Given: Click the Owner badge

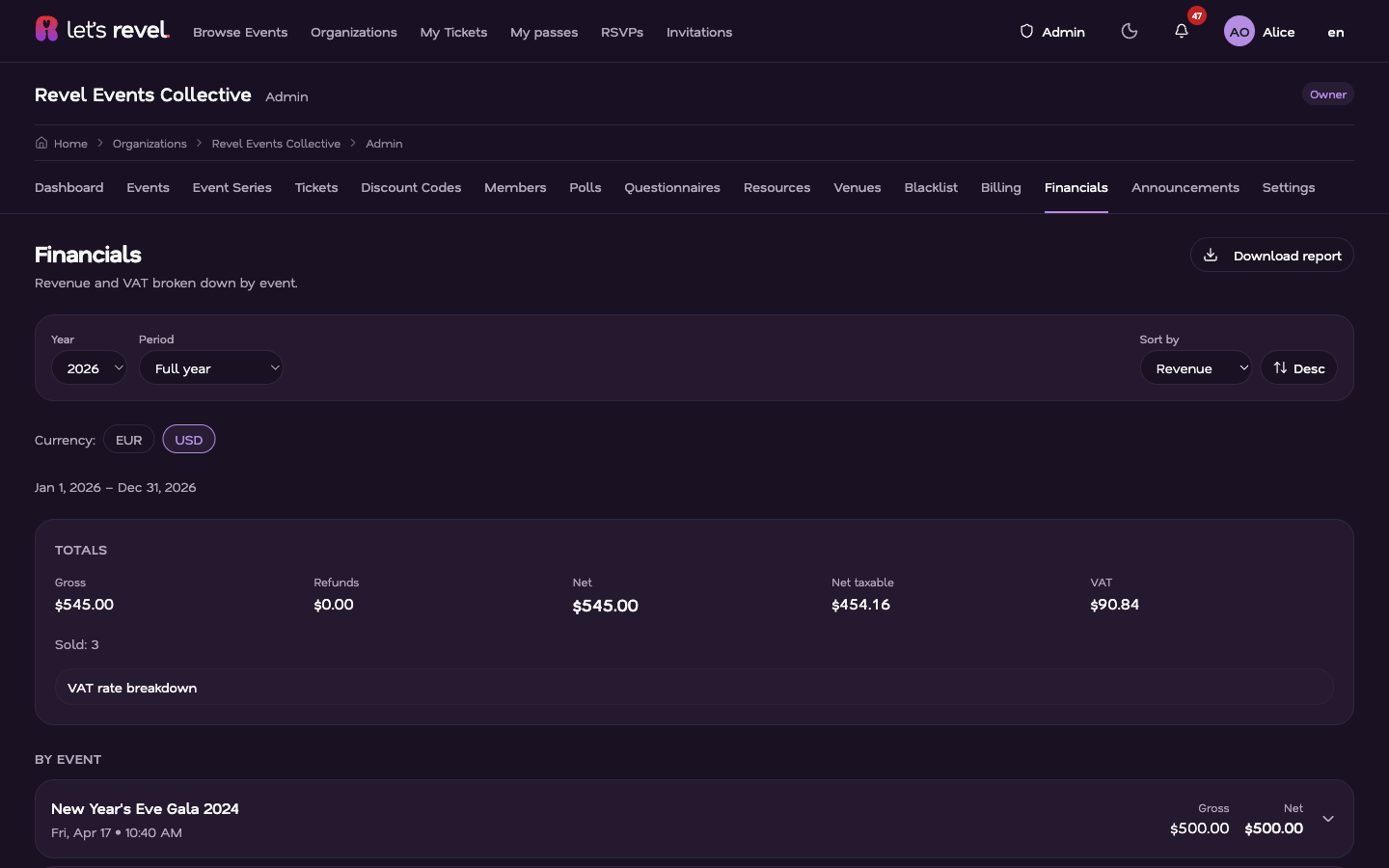Looking at the screenshot, I should pos(1328,94).
